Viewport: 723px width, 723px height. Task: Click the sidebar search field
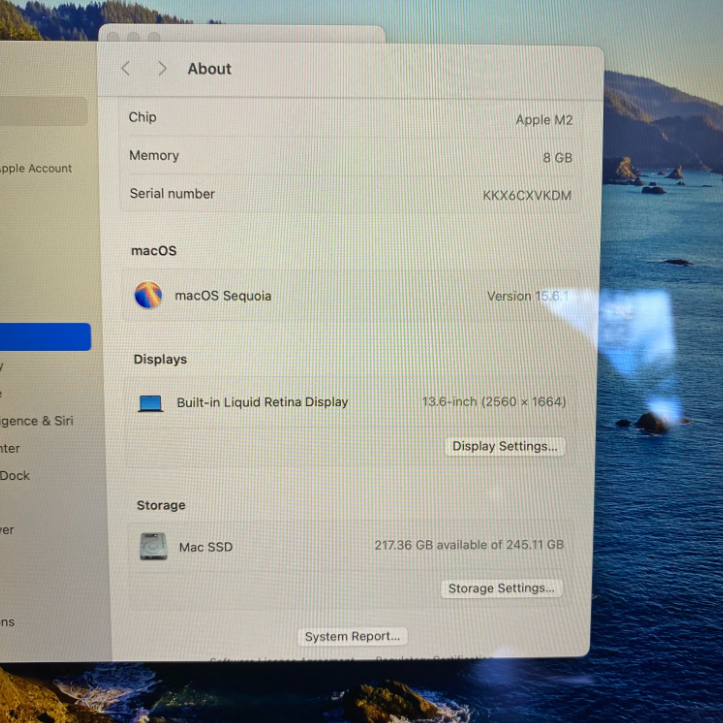43,111
